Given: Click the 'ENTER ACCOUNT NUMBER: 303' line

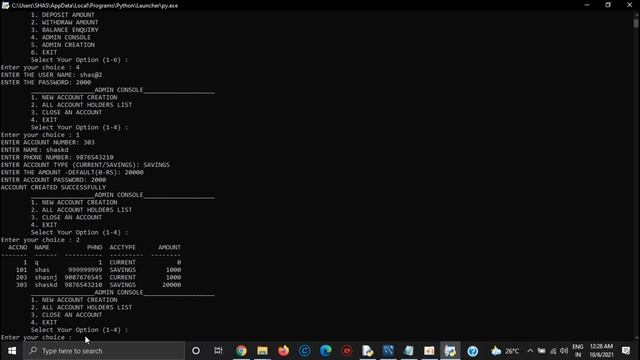Looking at the screenshot, I should pyautogui.click(x=48, y=142).
